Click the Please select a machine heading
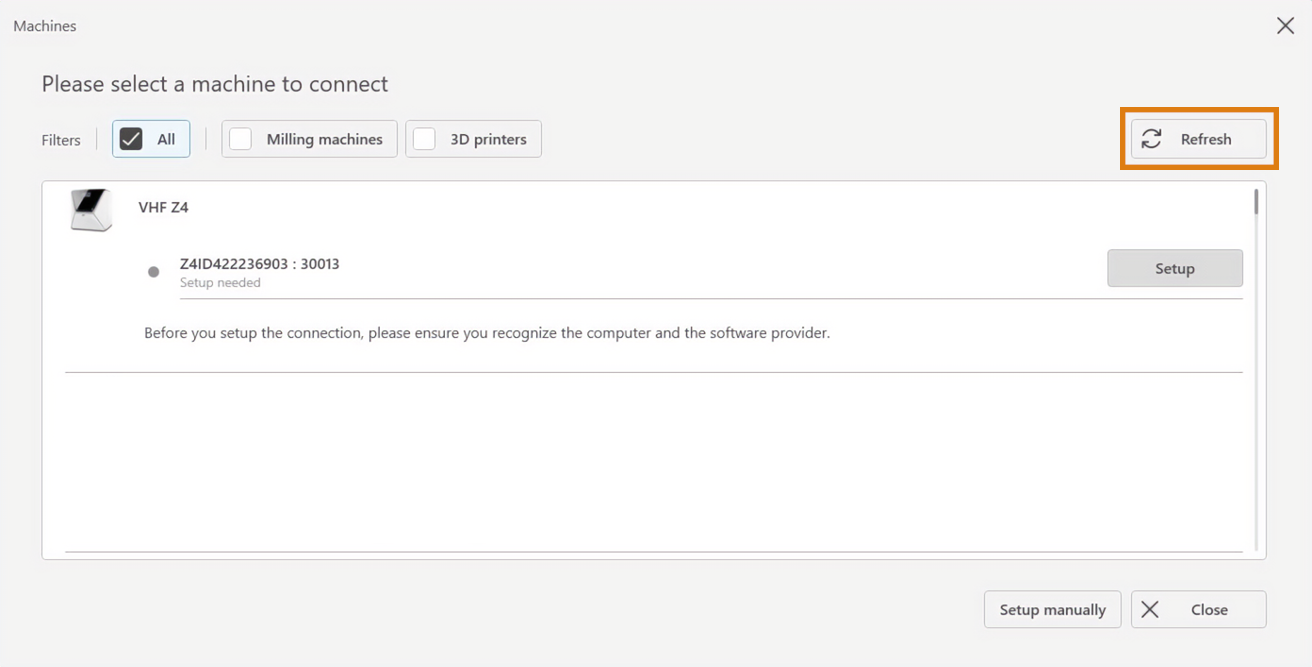Viewport: 1312px width, 667px height. point(215,84)
